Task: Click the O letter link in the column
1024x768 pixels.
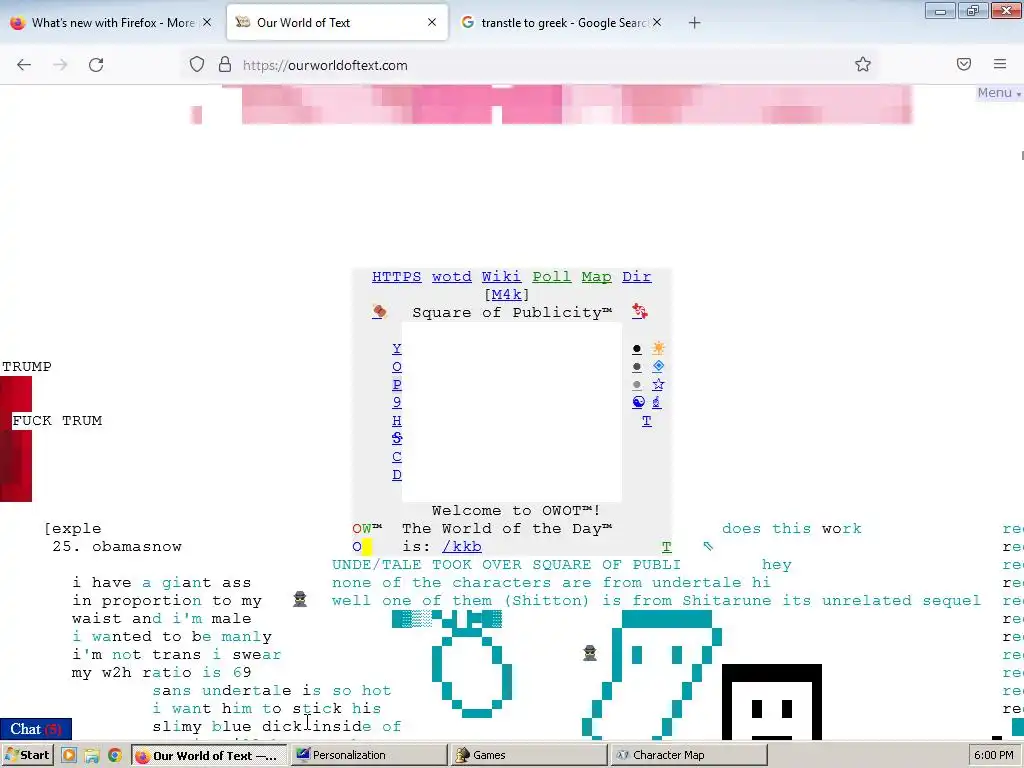Action: (396, 367)
